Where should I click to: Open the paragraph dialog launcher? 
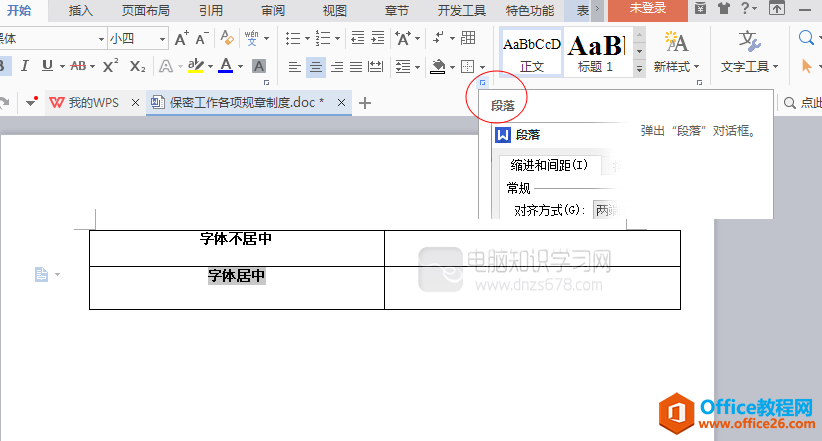(x=482, y=82)
